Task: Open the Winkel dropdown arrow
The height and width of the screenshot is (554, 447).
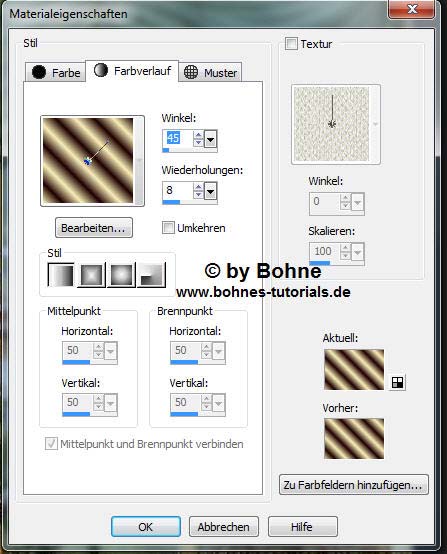Action: pos(210,139)
